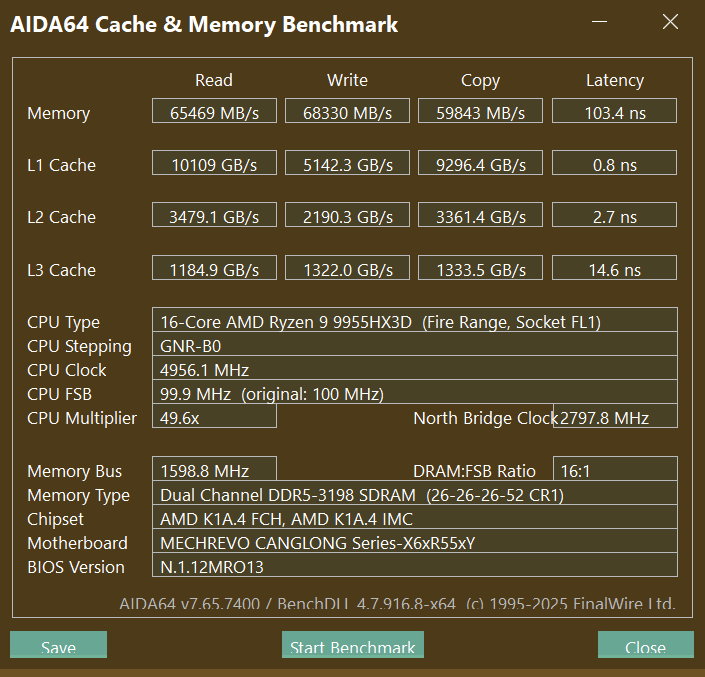
Task: Click the CPU Type label
Action: (x=63, y=323)
